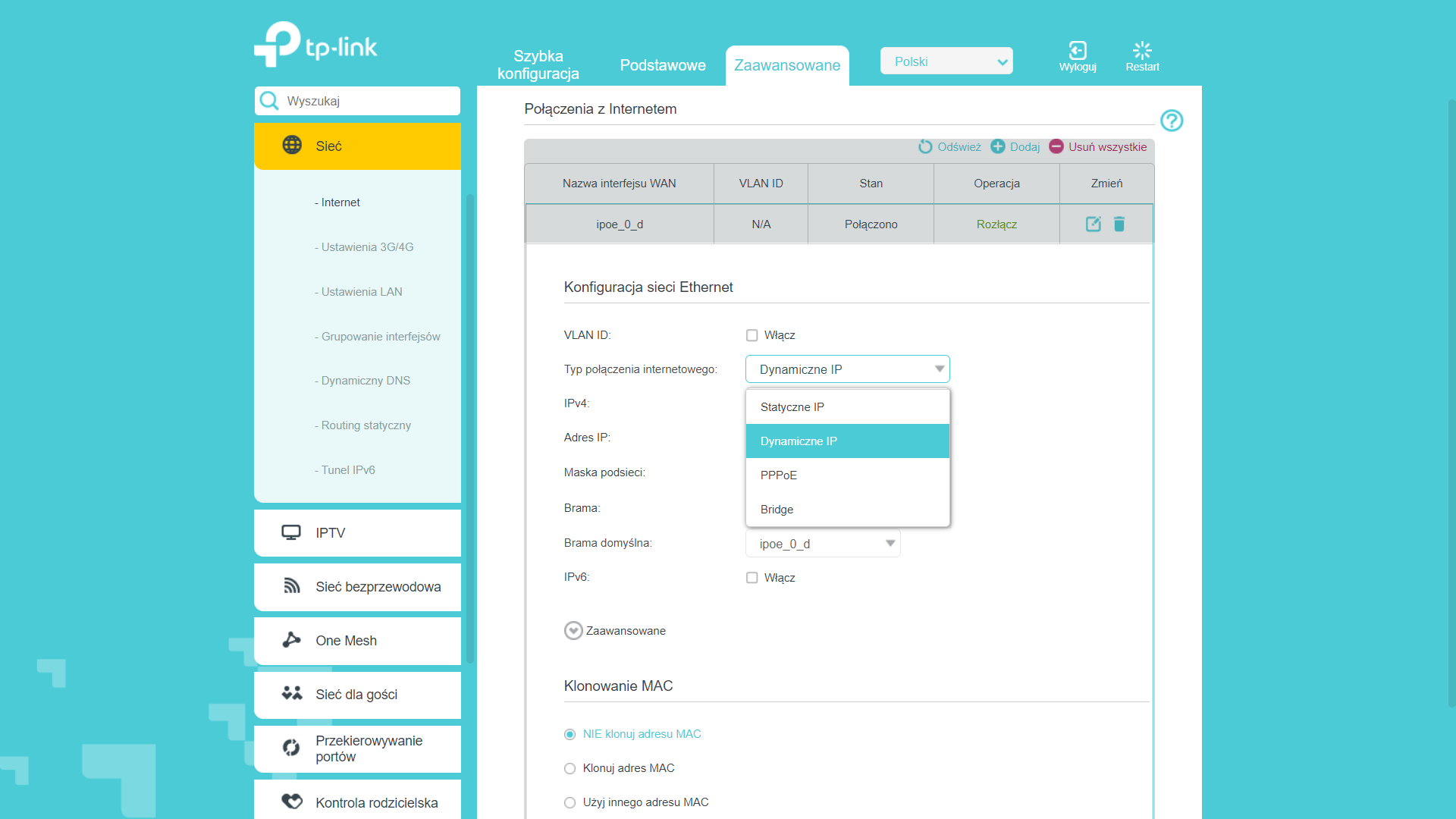Click the Odśwież refresh icon
The image size is (1456, 819).
[x=925, y=146]
